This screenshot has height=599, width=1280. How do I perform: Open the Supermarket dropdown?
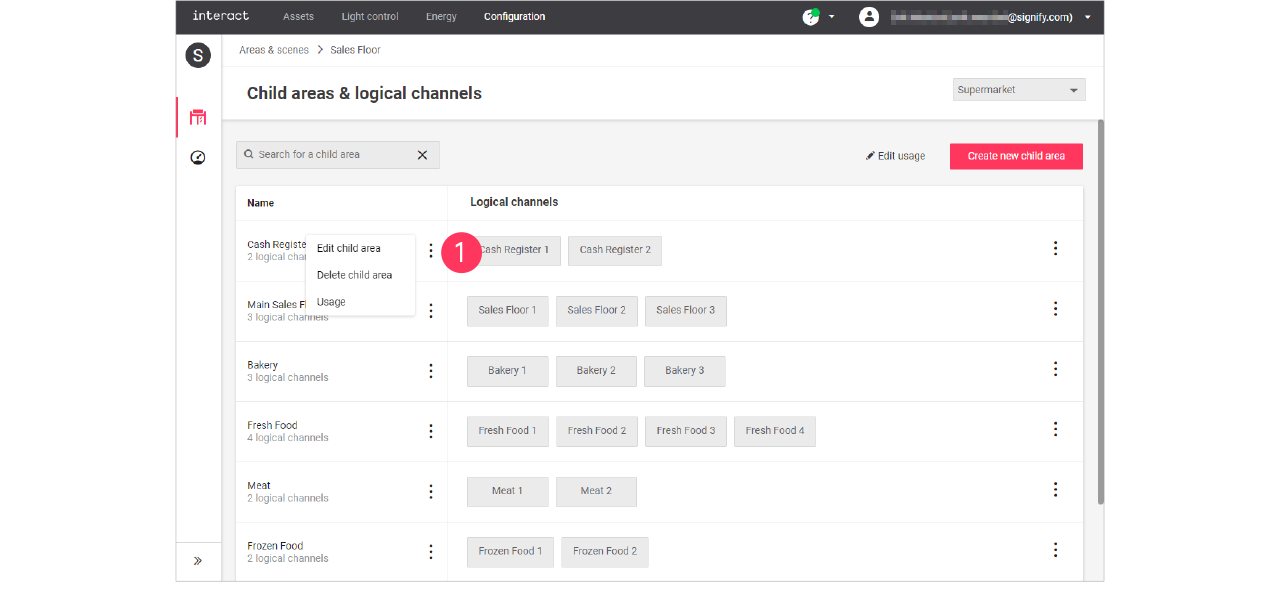click(x=1018, y=90)
